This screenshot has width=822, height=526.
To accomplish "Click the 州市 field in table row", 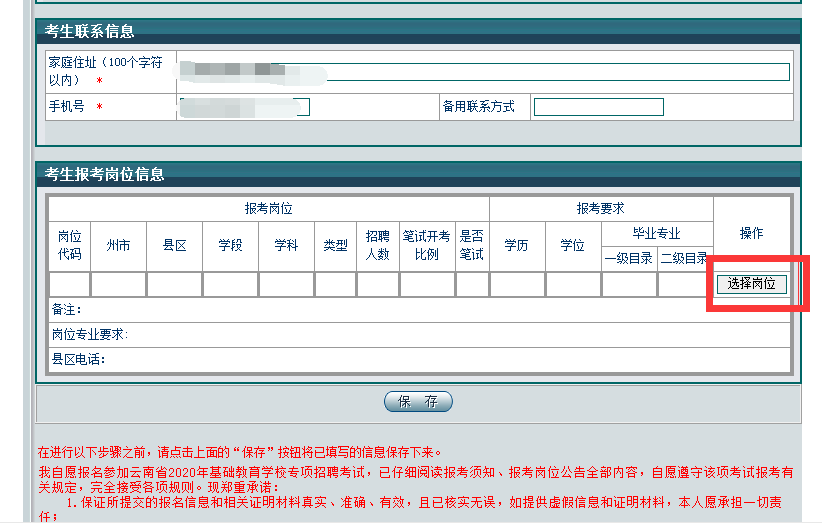I will [118, 285].
